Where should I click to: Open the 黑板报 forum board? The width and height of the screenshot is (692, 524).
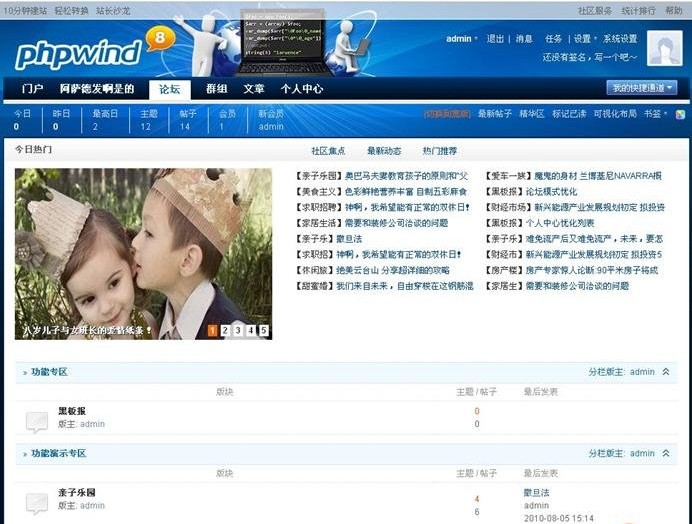pos(72,411)
